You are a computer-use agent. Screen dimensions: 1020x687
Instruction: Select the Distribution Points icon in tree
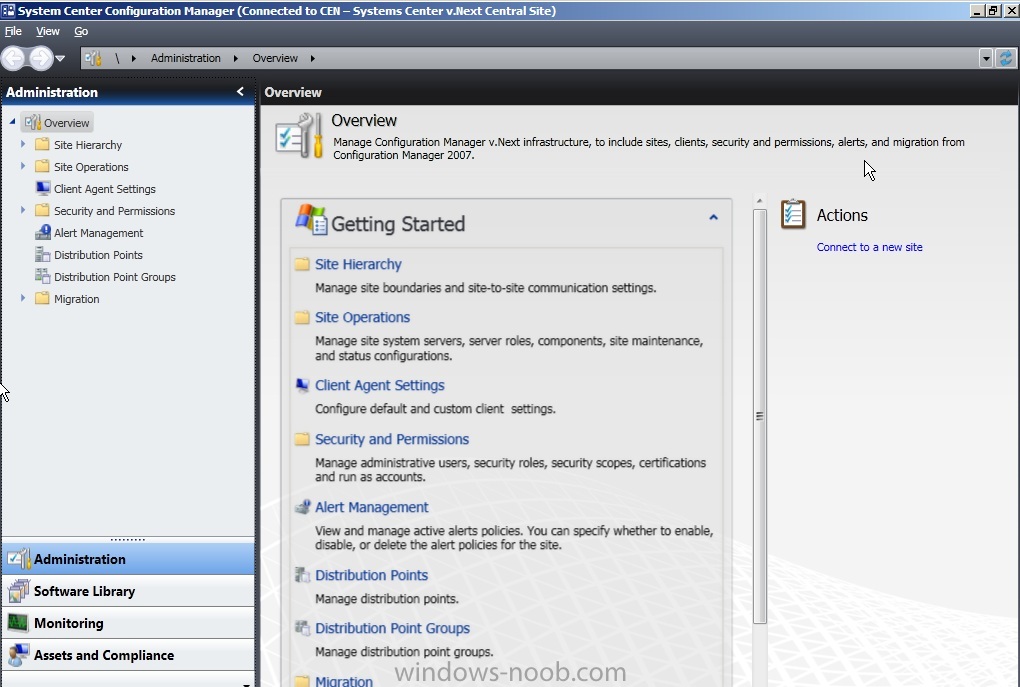tap(42, 254)
